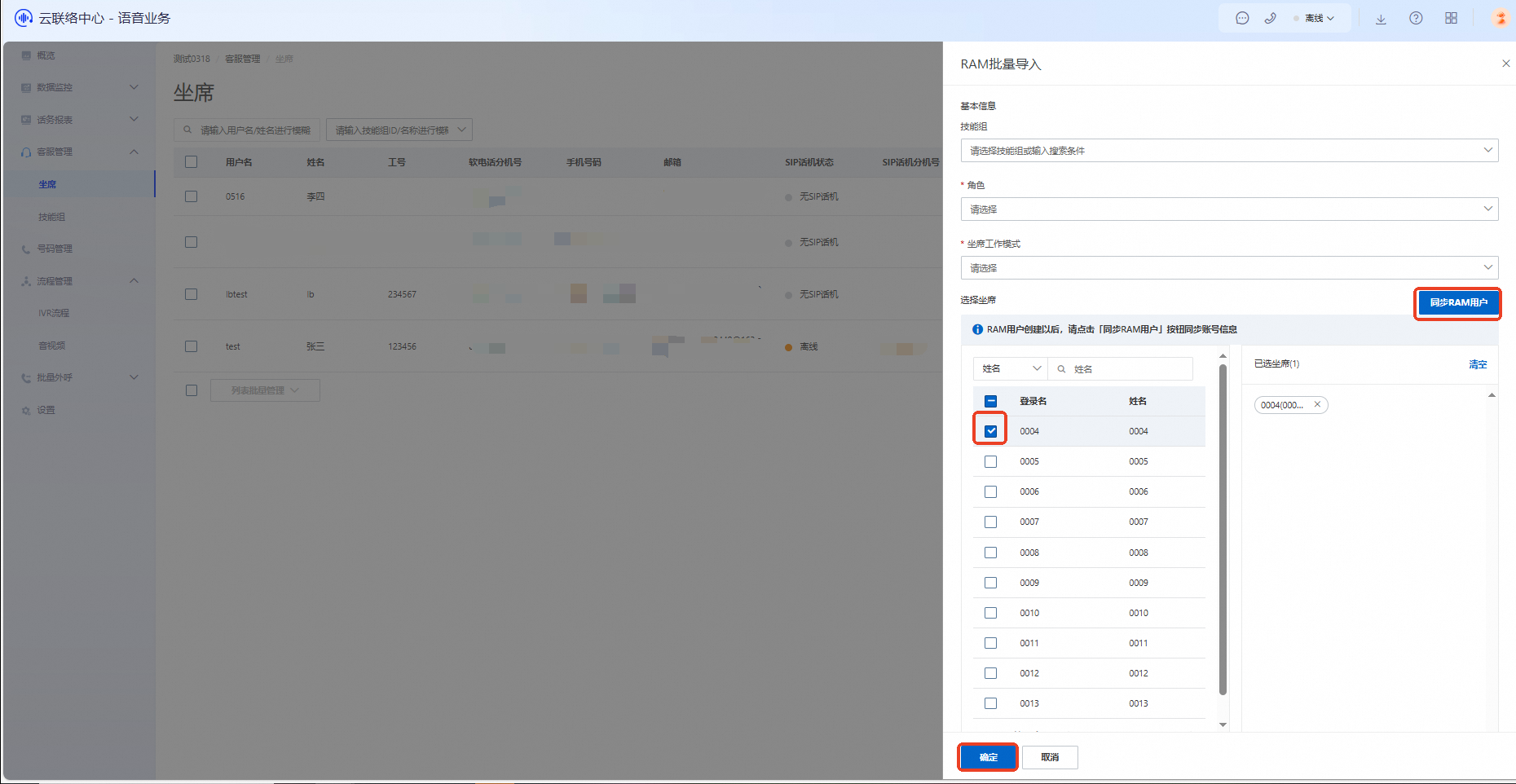
Task: Open the 坐席工作模式 dropdown
Action: point(1229,268)
